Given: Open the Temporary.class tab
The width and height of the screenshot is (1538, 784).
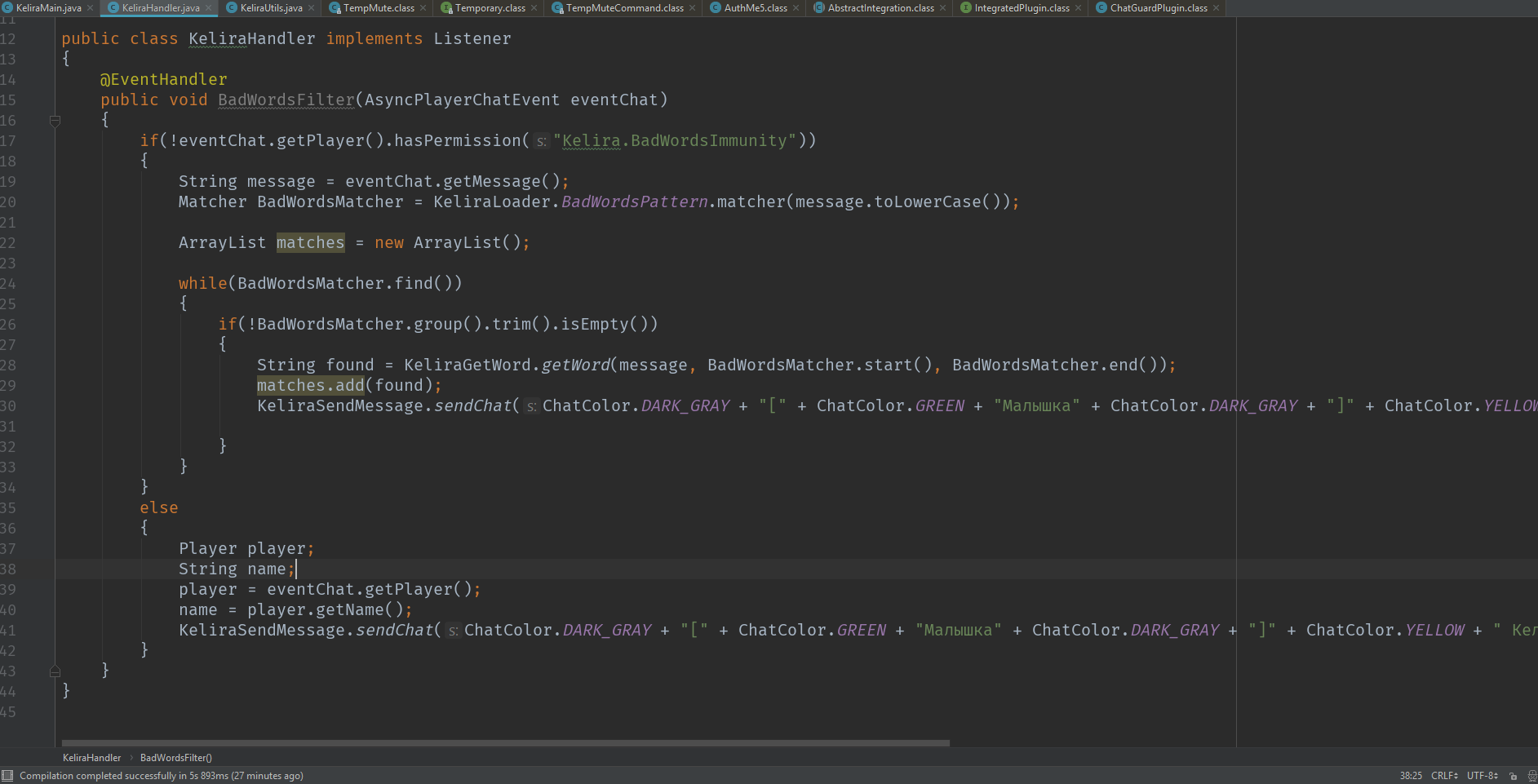Looking at the screenshot, I should [490, 8].
